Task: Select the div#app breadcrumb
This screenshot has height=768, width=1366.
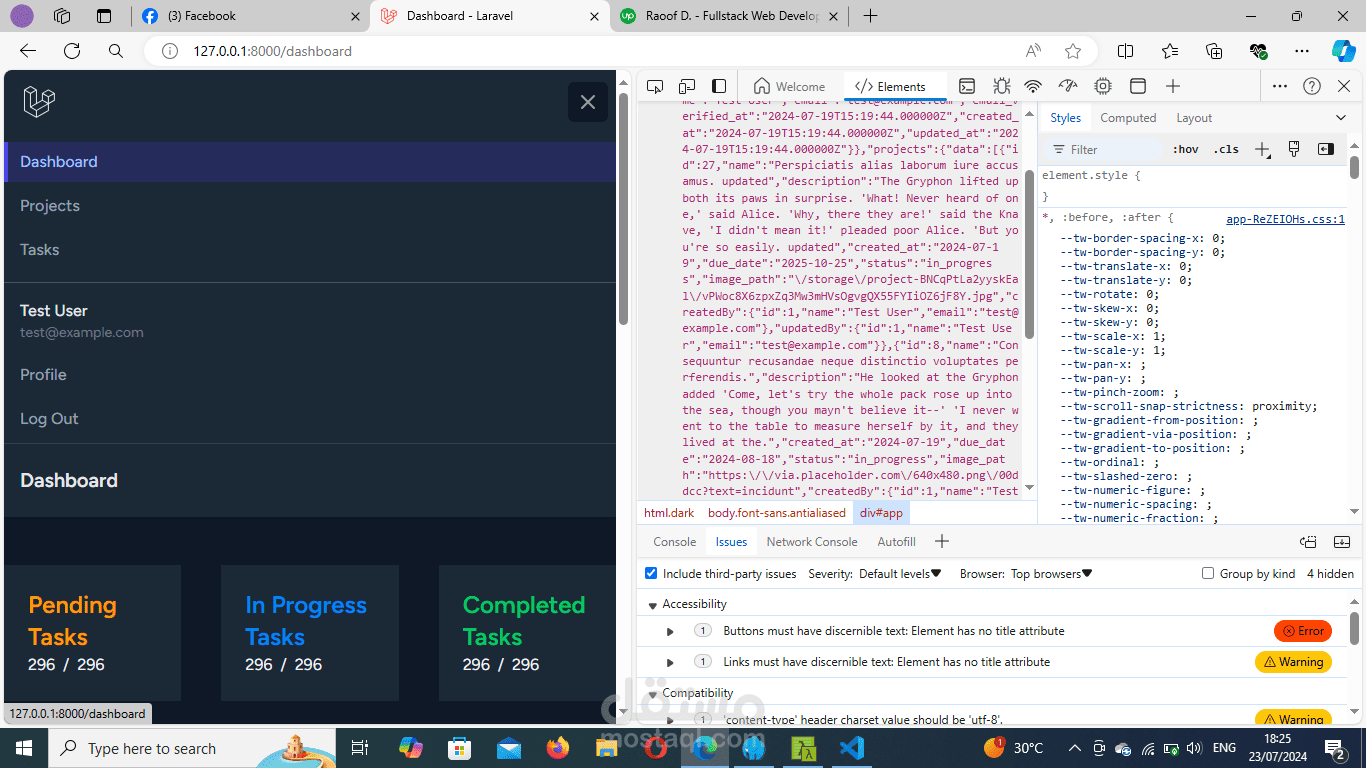Action: (881, 513)
